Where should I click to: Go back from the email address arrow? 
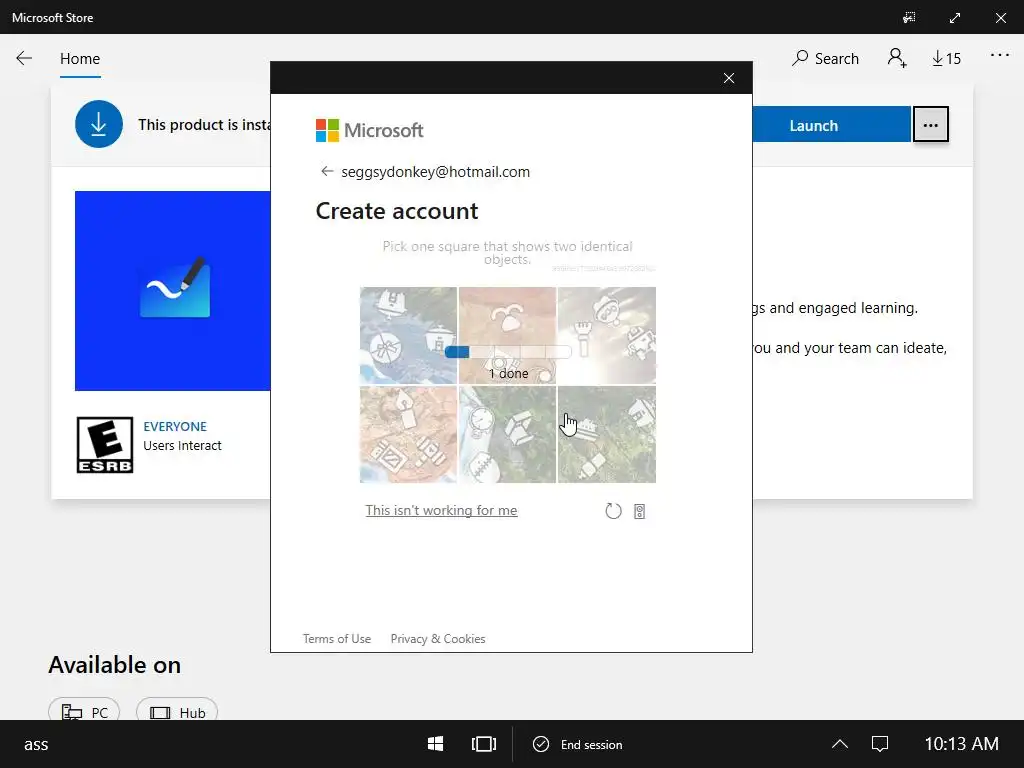[327, 171]
